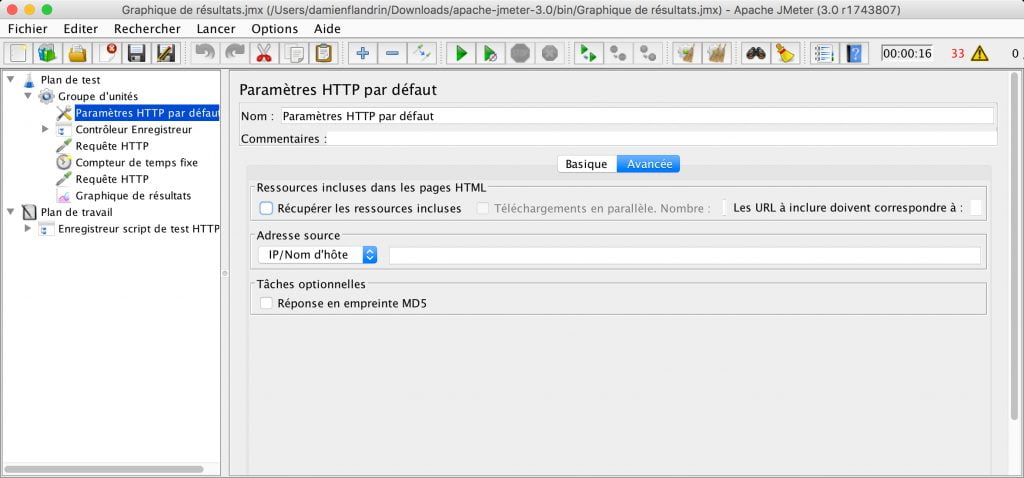Cut with the scissors icon
1024x478 pixels.
(x=264, y=53)
